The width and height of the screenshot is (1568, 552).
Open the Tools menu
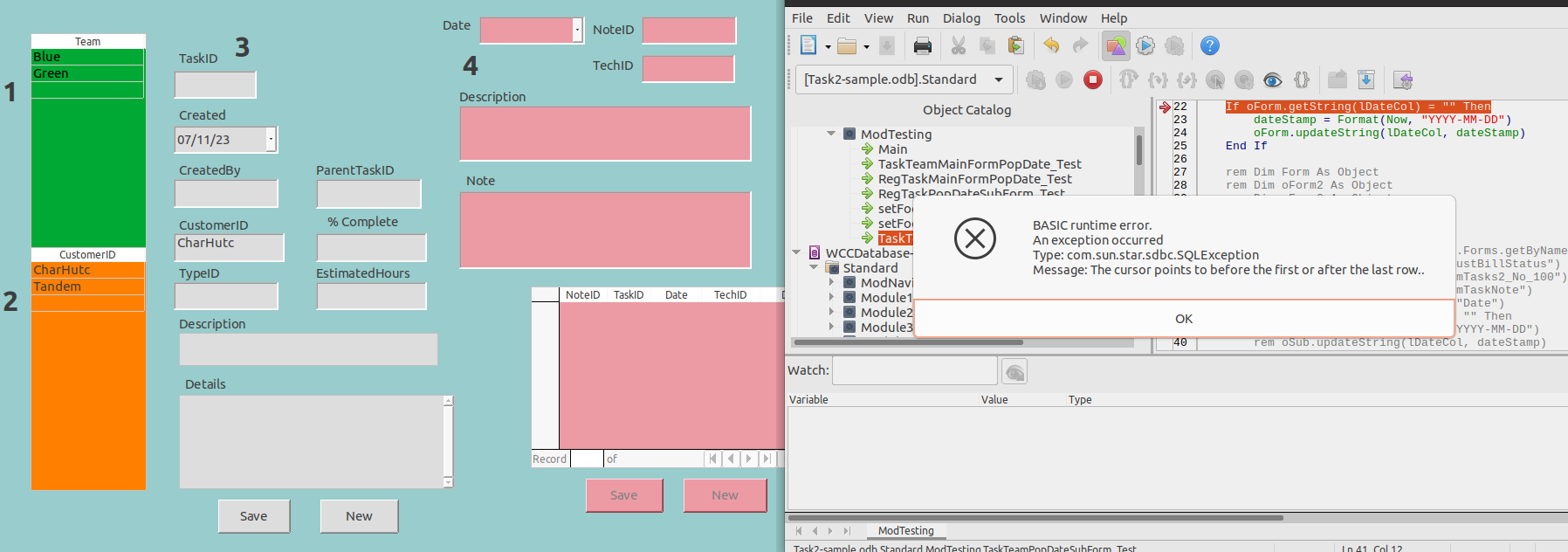(1009, 17)
